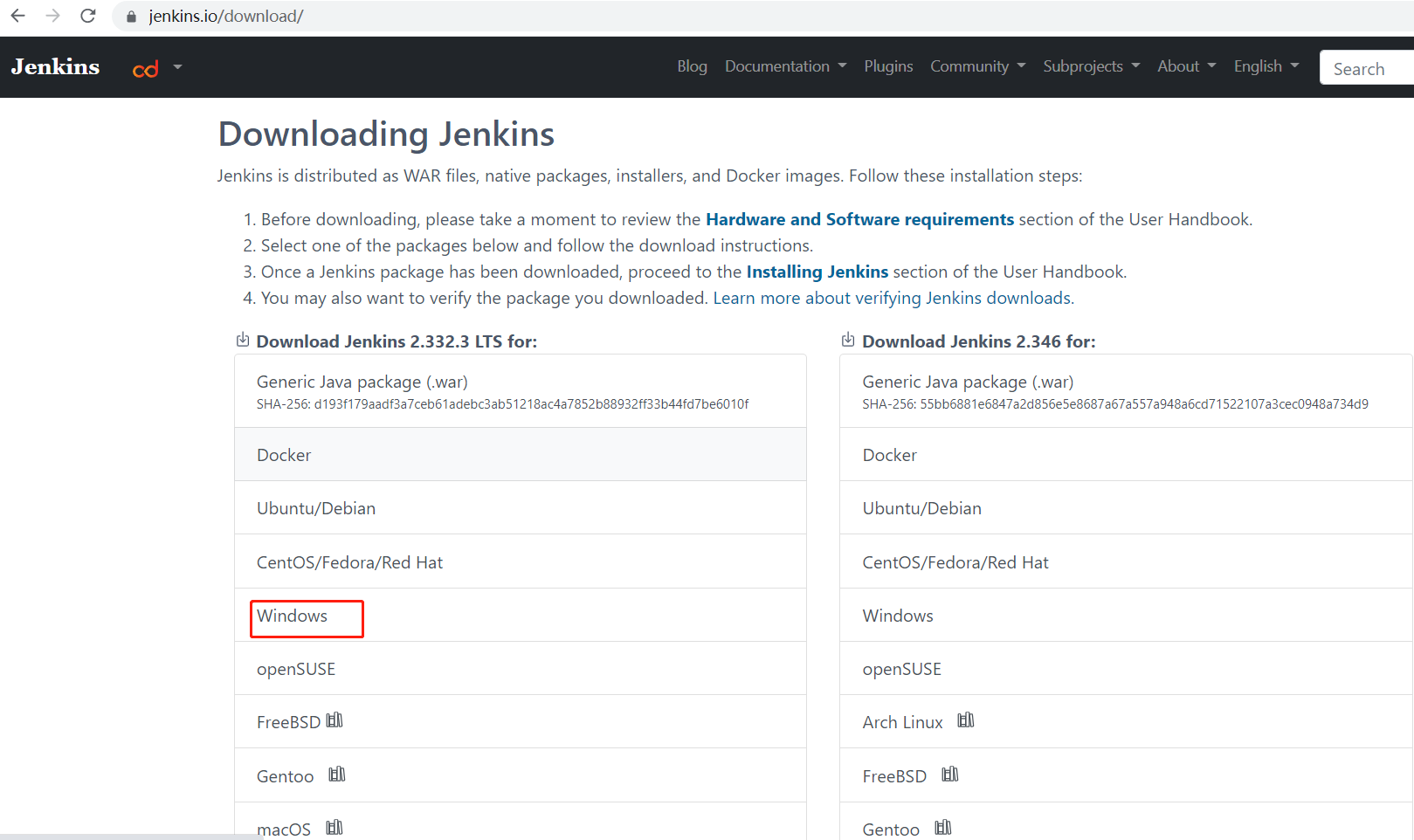Select Windows under LTS downloads
This screenshot has width=1414, height=840.
521,616
